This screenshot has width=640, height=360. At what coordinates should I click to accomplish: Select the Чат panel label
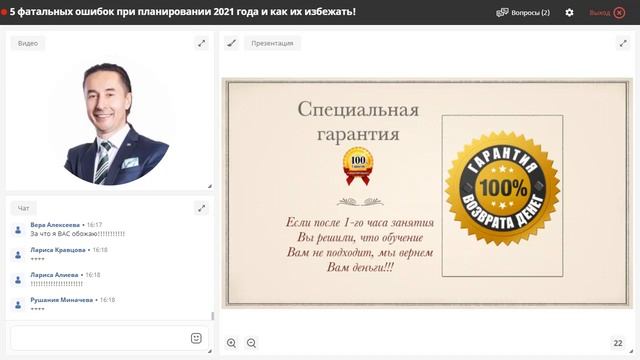coord(23,208)
